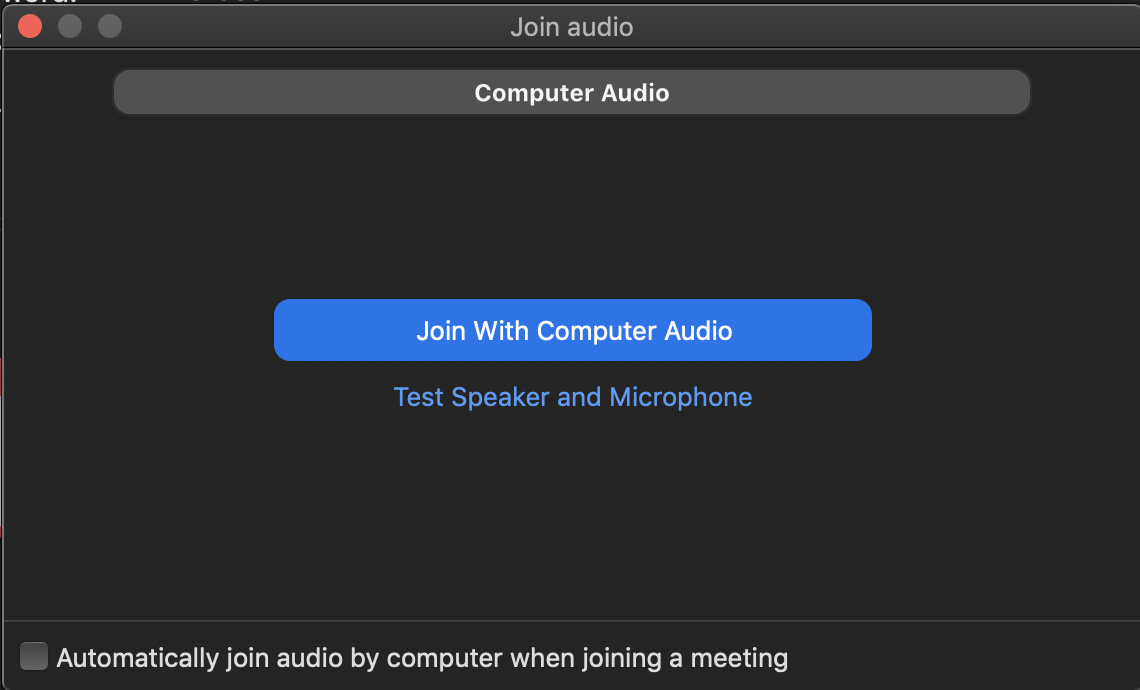The height and width of the screenshot is (690, 1140).
Task: Click the 'Automatically join audio by computer' label
Action: tap(422, 658)
